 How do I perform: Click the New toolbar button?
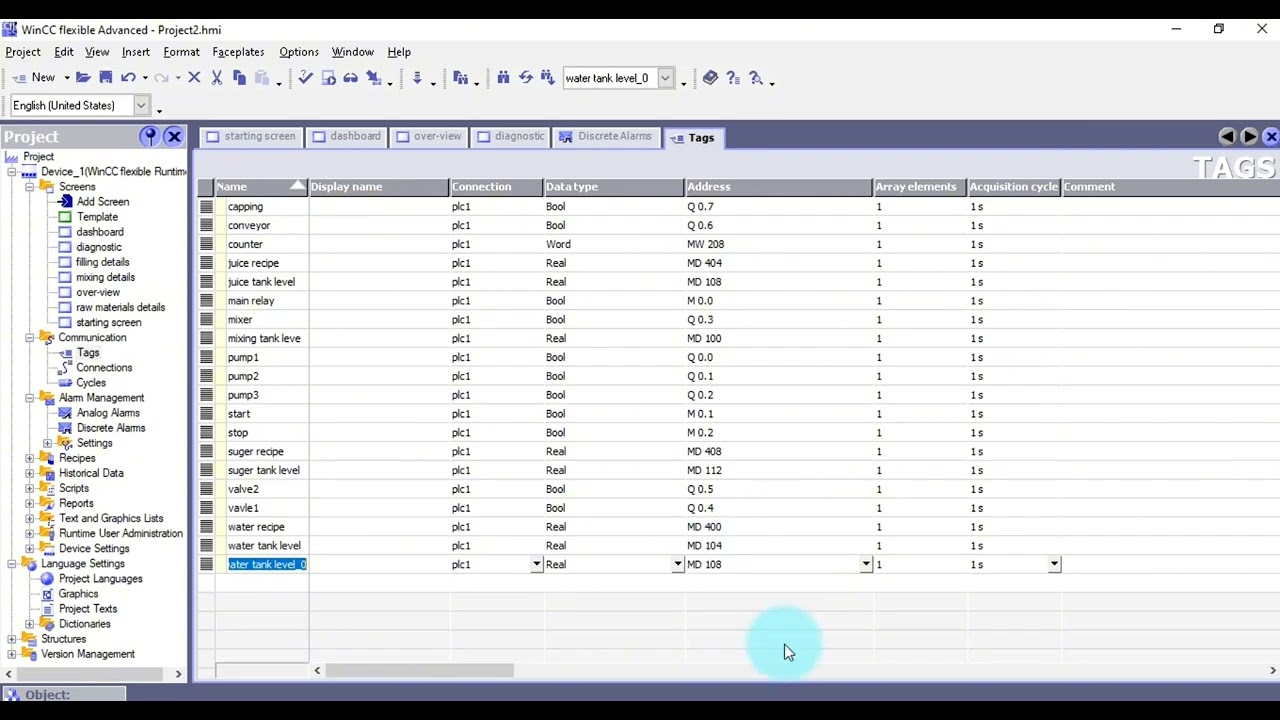tap(34, 77)
